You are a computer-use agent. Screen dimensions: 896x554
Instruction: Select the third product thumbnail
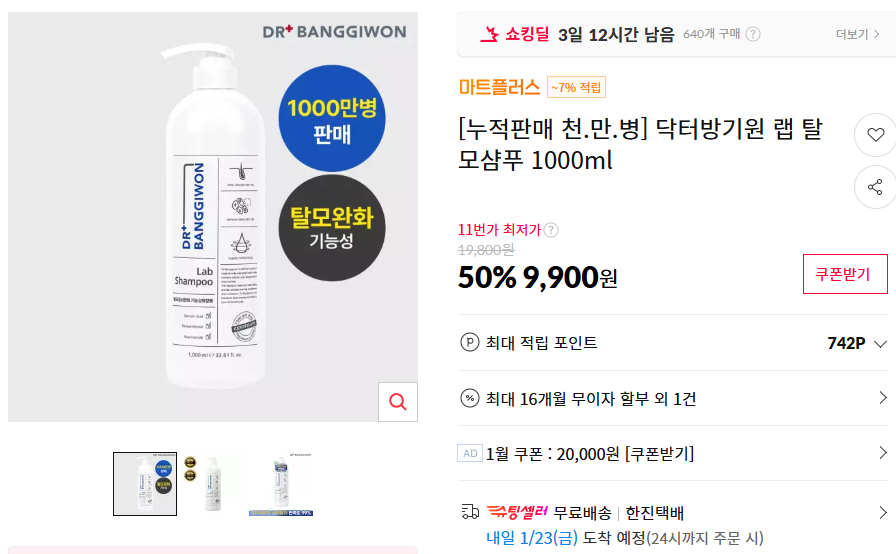281,484
